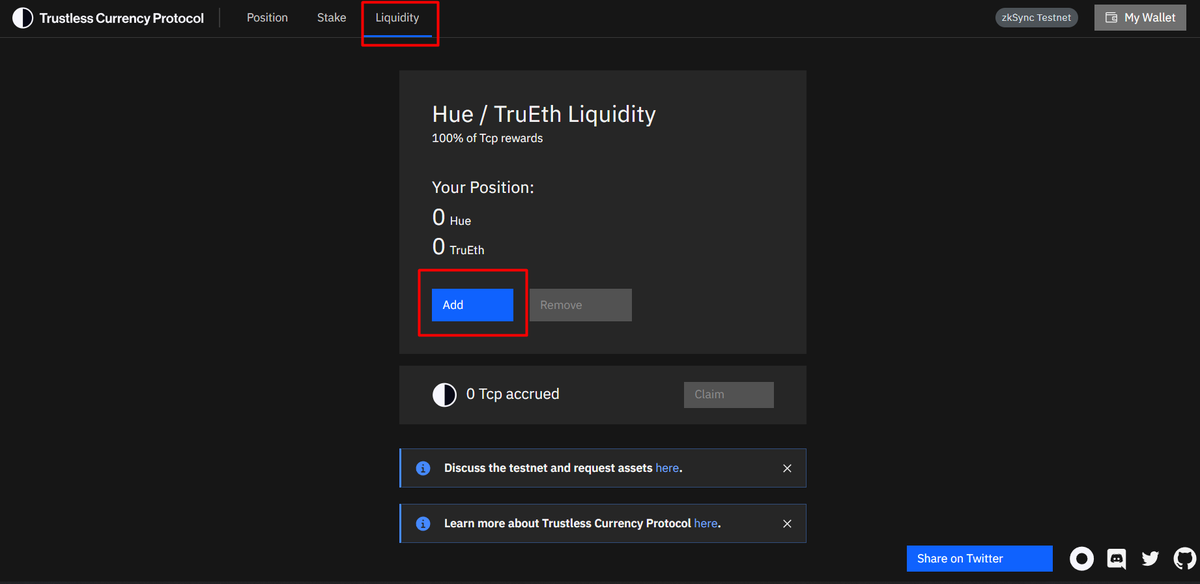This screenshot has height=584, width=1200.
Task: Dismiss the Learn more about Protocol notification
Action: (x=787, y=523)
